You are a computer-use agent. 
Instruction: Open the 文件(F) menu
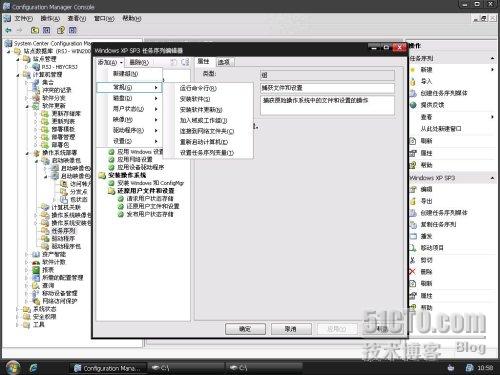[23, 18]
